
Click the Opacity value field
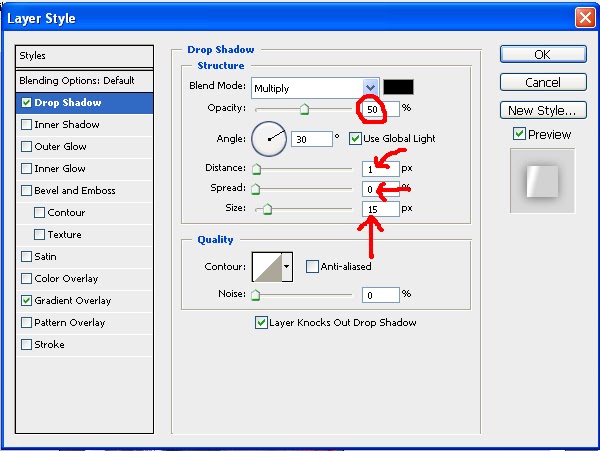click(381, 109)
